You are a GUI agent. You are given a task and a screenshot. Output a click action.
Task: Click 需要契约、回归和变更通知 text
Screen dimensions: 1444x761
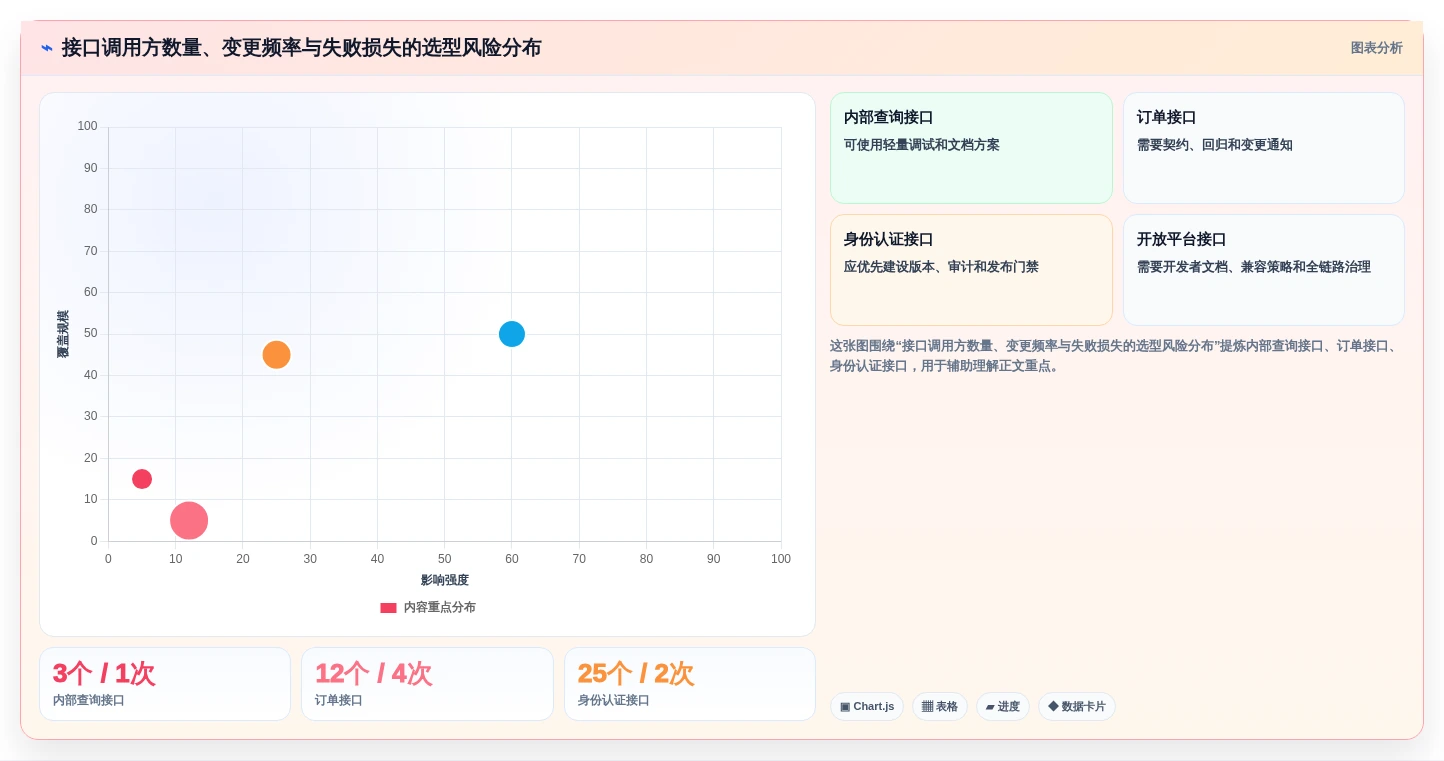[x=1215, y=145]
